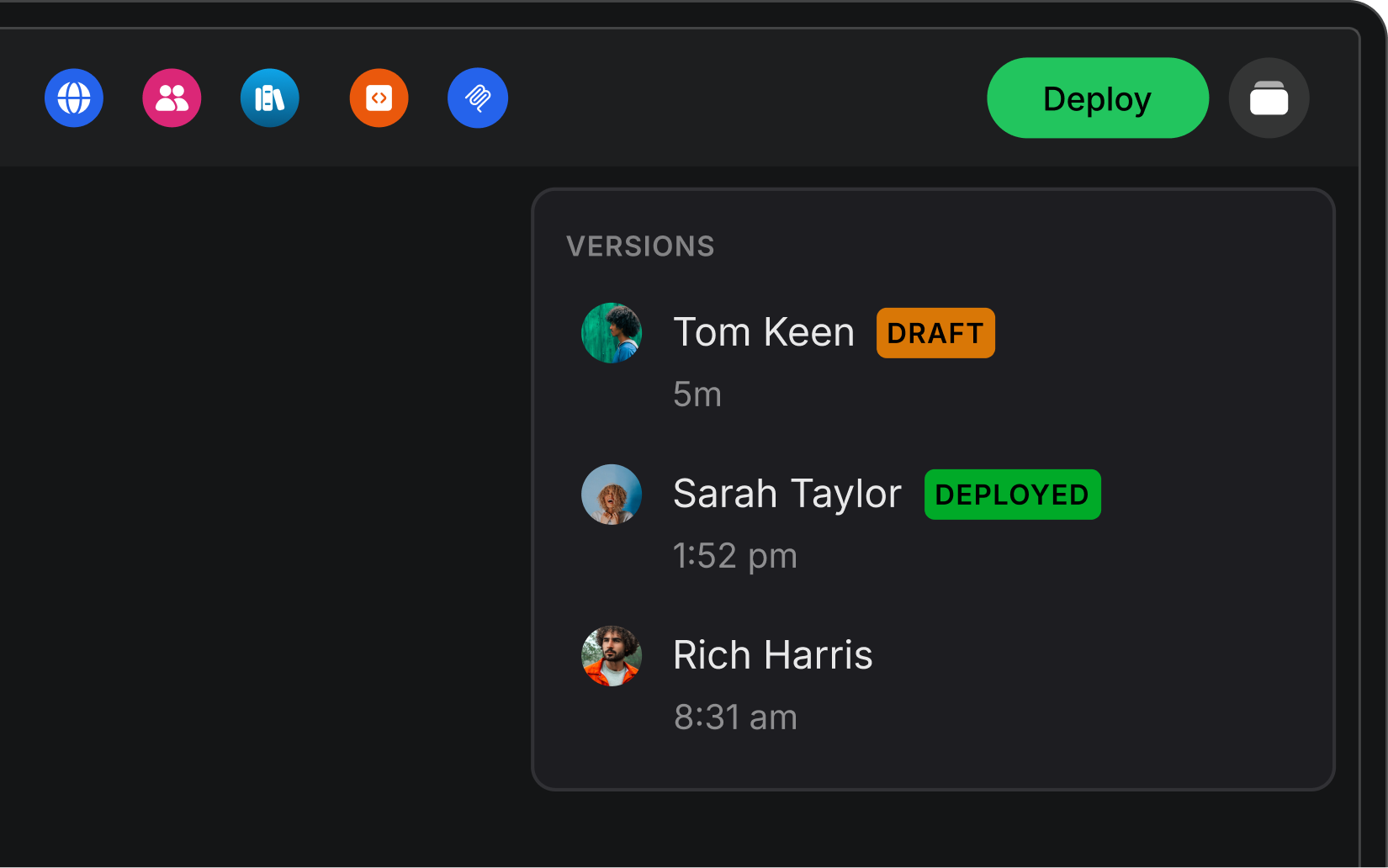Click the blue squiggle brand icon
Viewport: 1388px width, 868px height.
click(x=477, y=98)
